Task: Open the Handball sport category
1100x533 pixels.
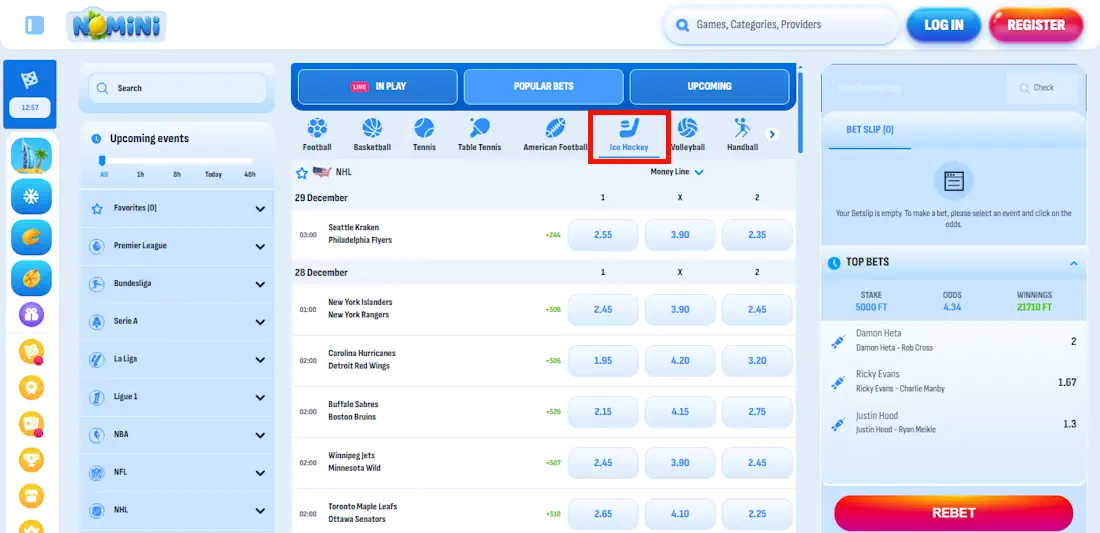Action: (742, 135)
